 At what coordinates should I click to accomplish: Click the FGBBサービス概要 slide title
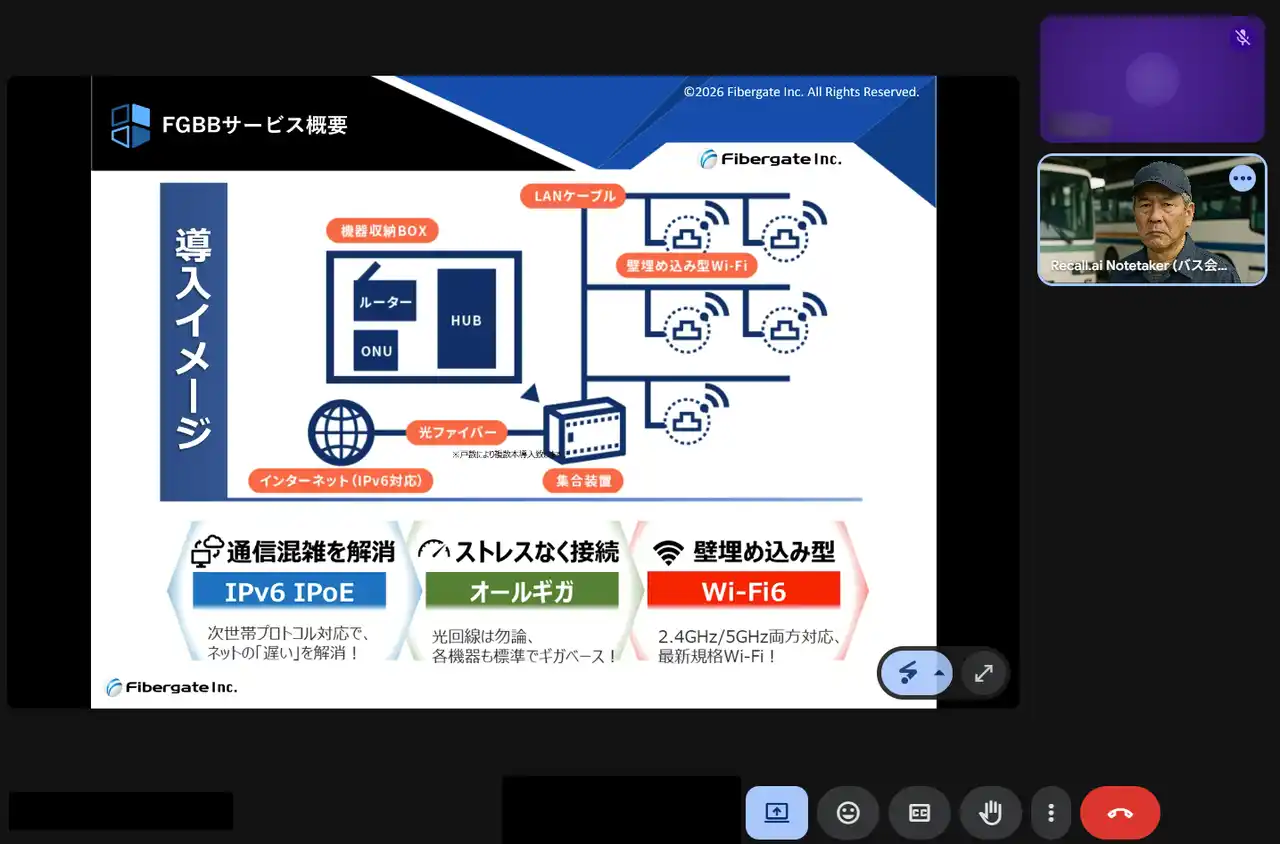(x=255, y=125)
